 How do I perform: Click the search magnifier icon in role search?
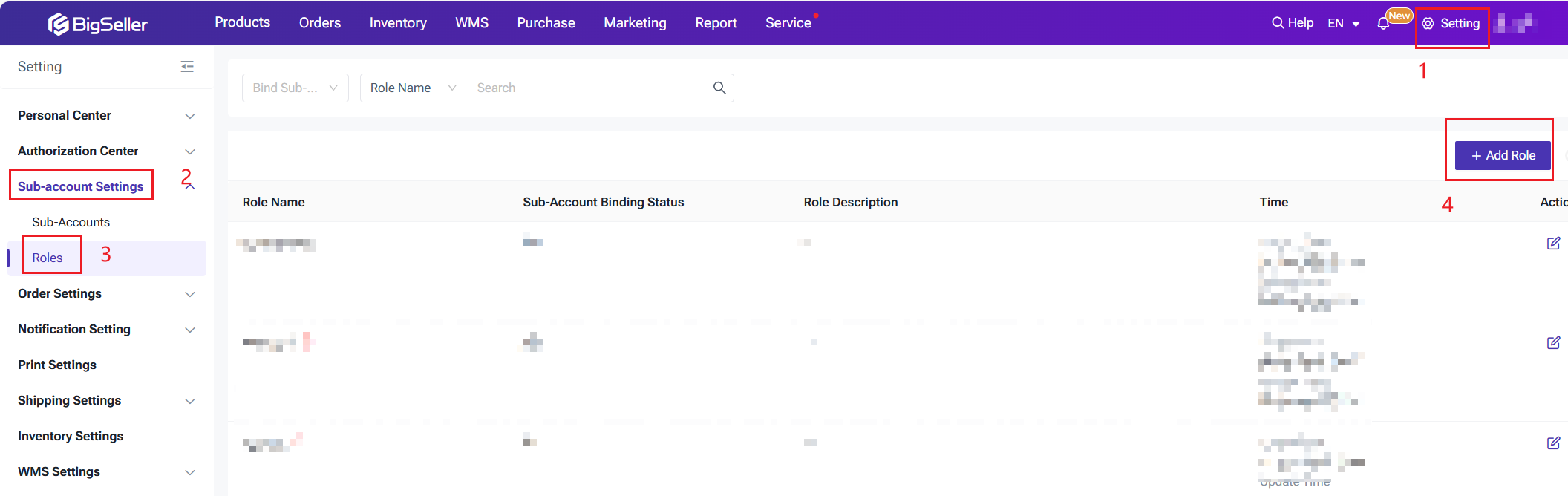[719, 88]
